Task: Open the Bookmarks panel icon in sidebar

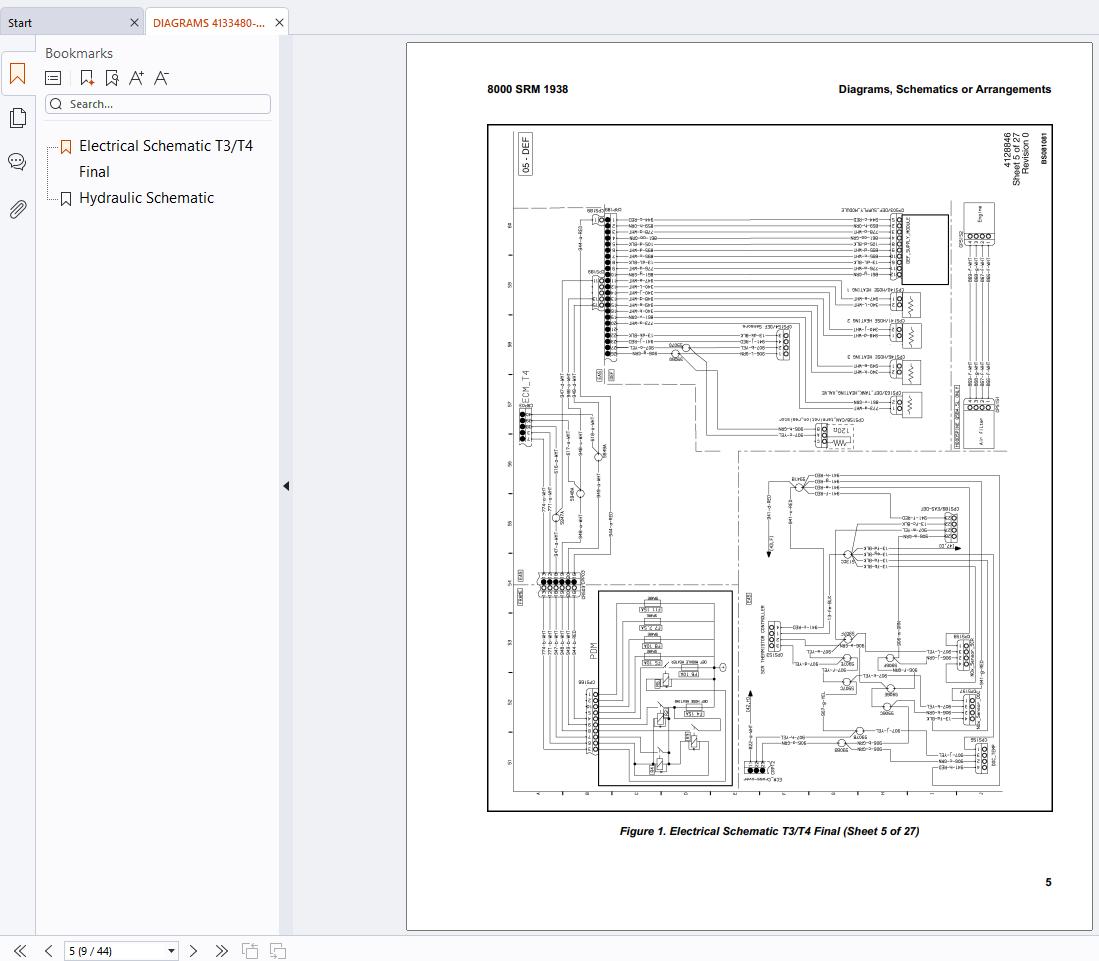Action: [18, 74]
